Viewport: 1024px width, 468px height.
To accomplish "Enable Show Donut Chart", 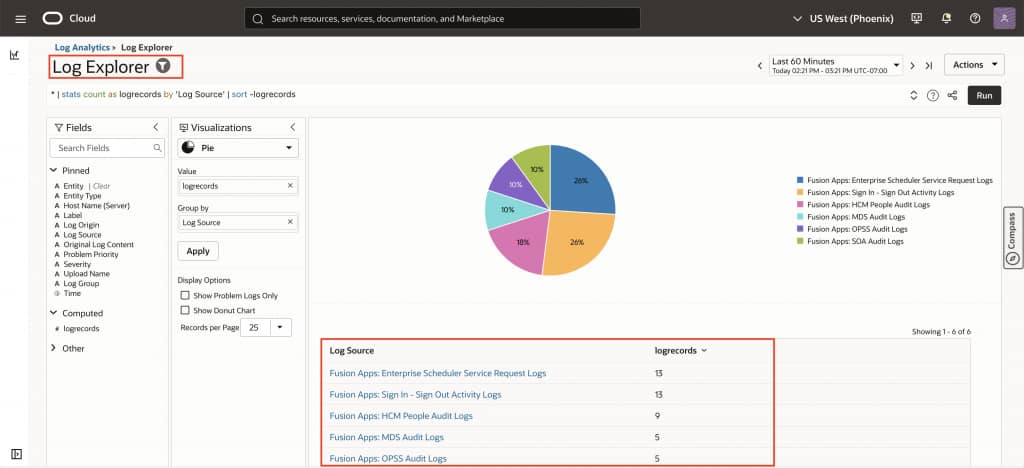I will point(185,311).
